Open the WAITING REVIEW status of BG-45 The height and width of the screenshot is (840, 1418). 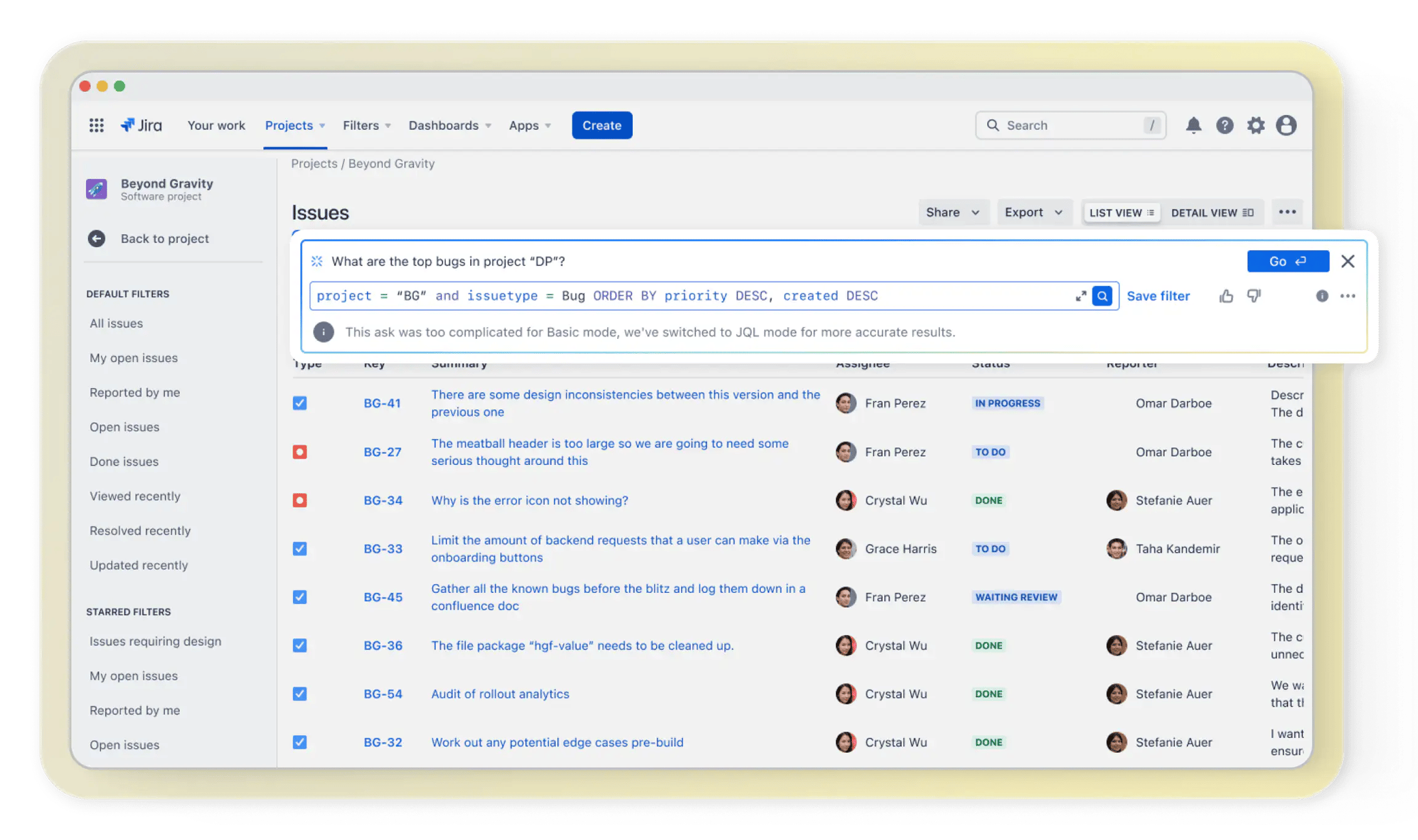click(1016, 597)
